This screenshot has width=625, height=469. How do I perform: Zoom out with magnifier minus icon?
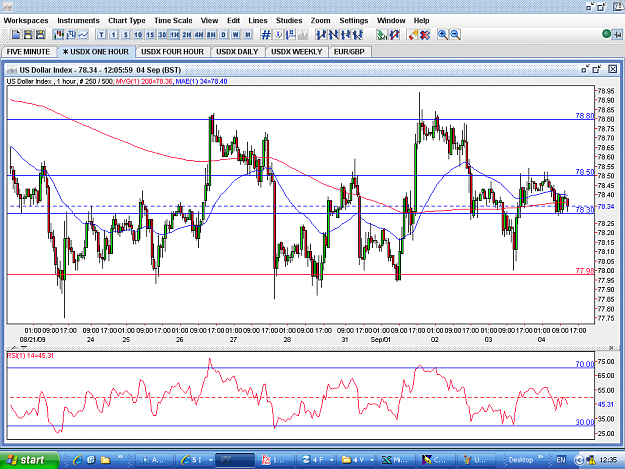(x=455, y=35)
